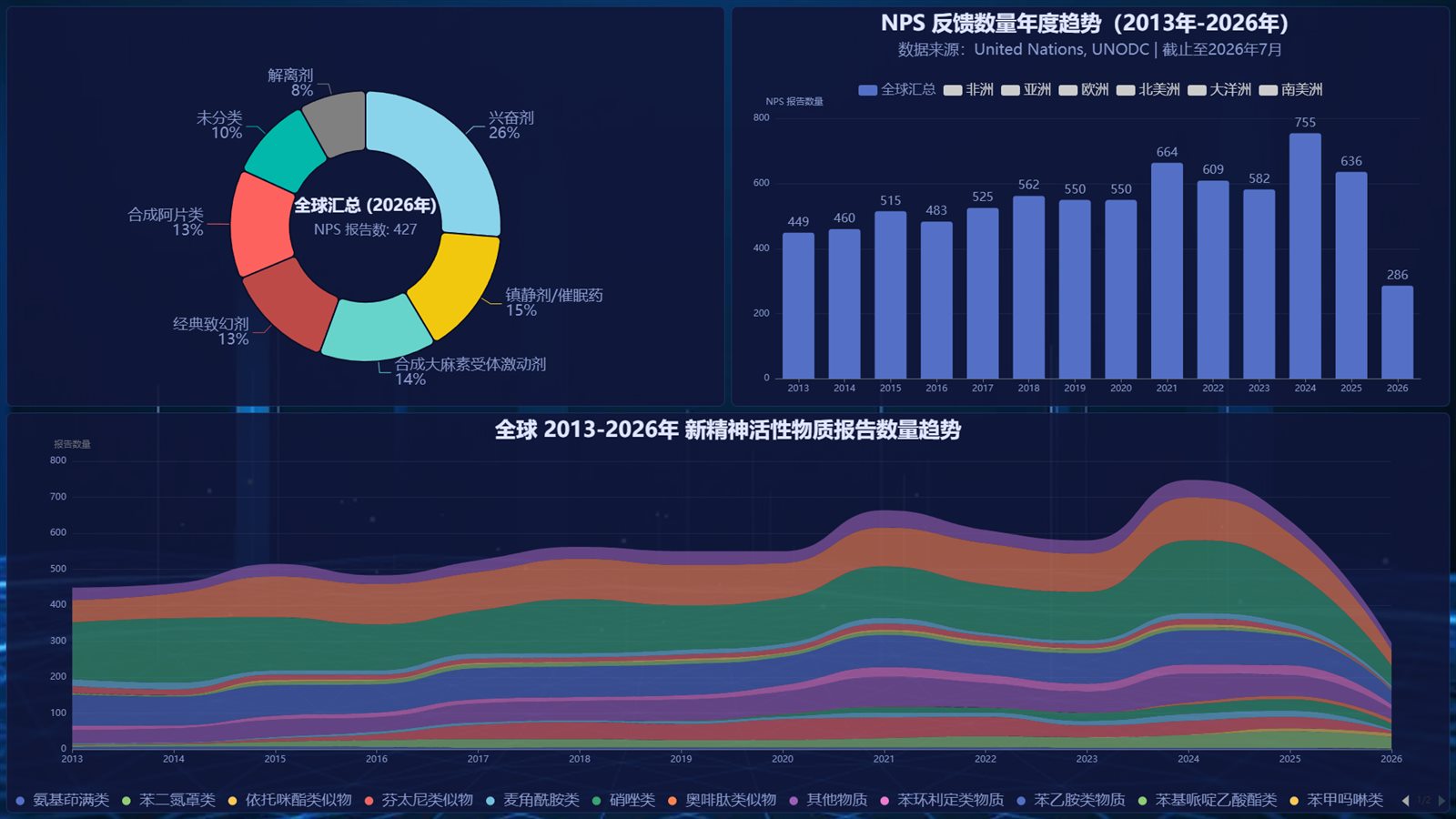Select the 2021 bar showing 664
Viewport: 1456px width, 819px height.
click(x=1167, y=270)
